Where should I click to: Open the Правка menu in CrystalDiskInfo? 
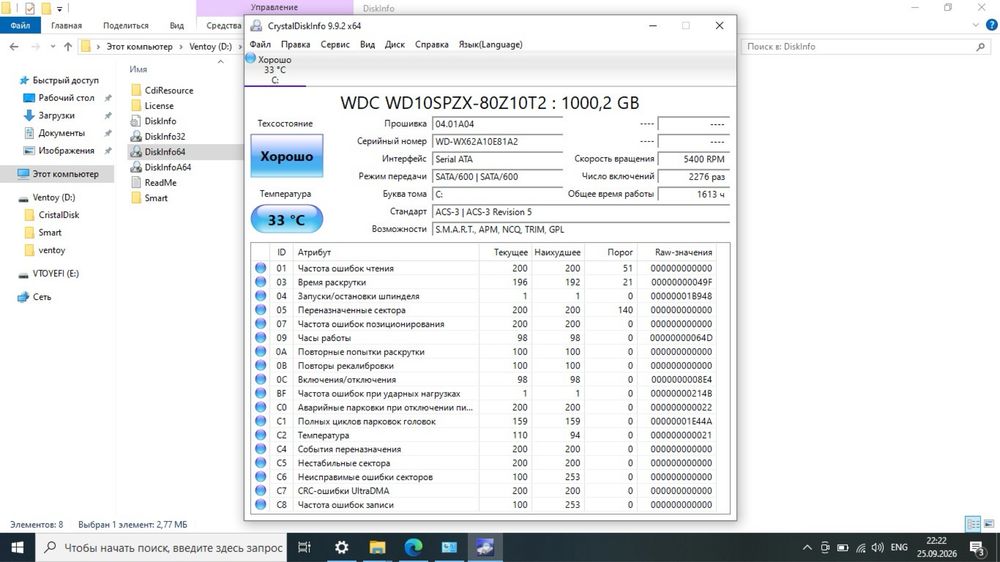(x=295, y=45)
